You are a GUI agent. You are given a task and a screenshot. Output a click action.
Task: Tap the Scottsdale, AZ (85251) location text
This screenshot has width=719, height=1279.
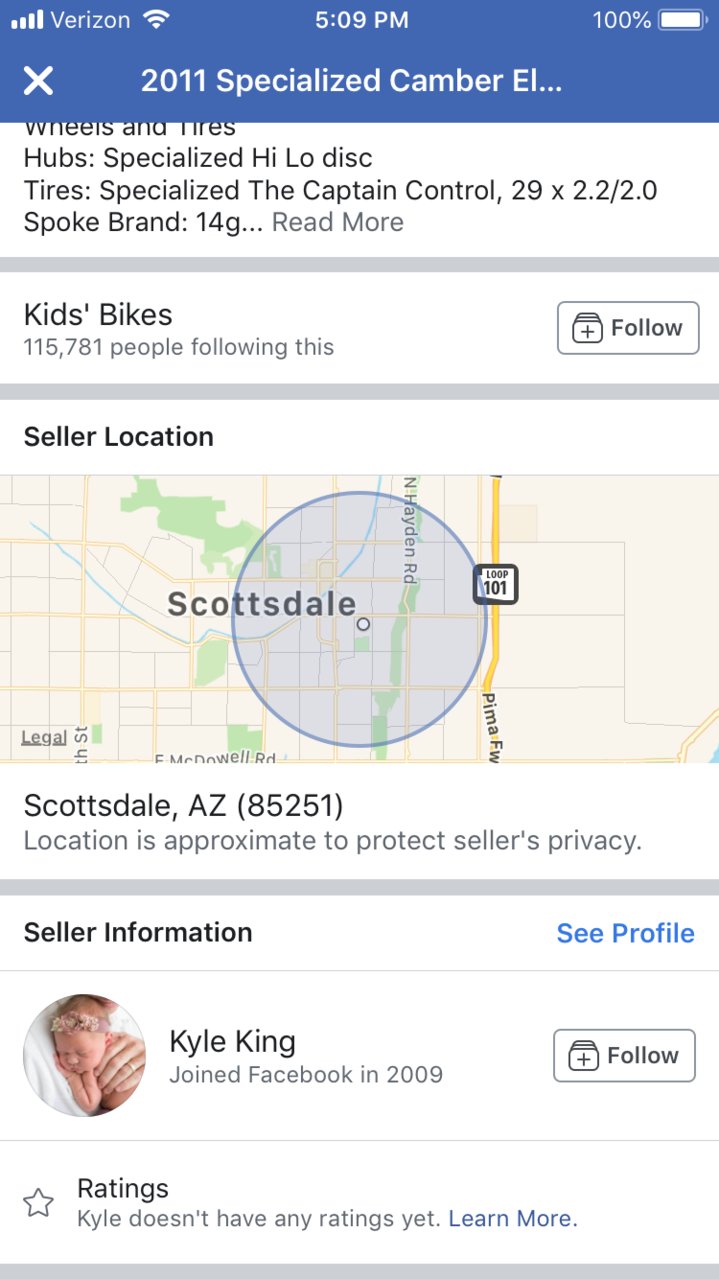(x=184, y=805)
